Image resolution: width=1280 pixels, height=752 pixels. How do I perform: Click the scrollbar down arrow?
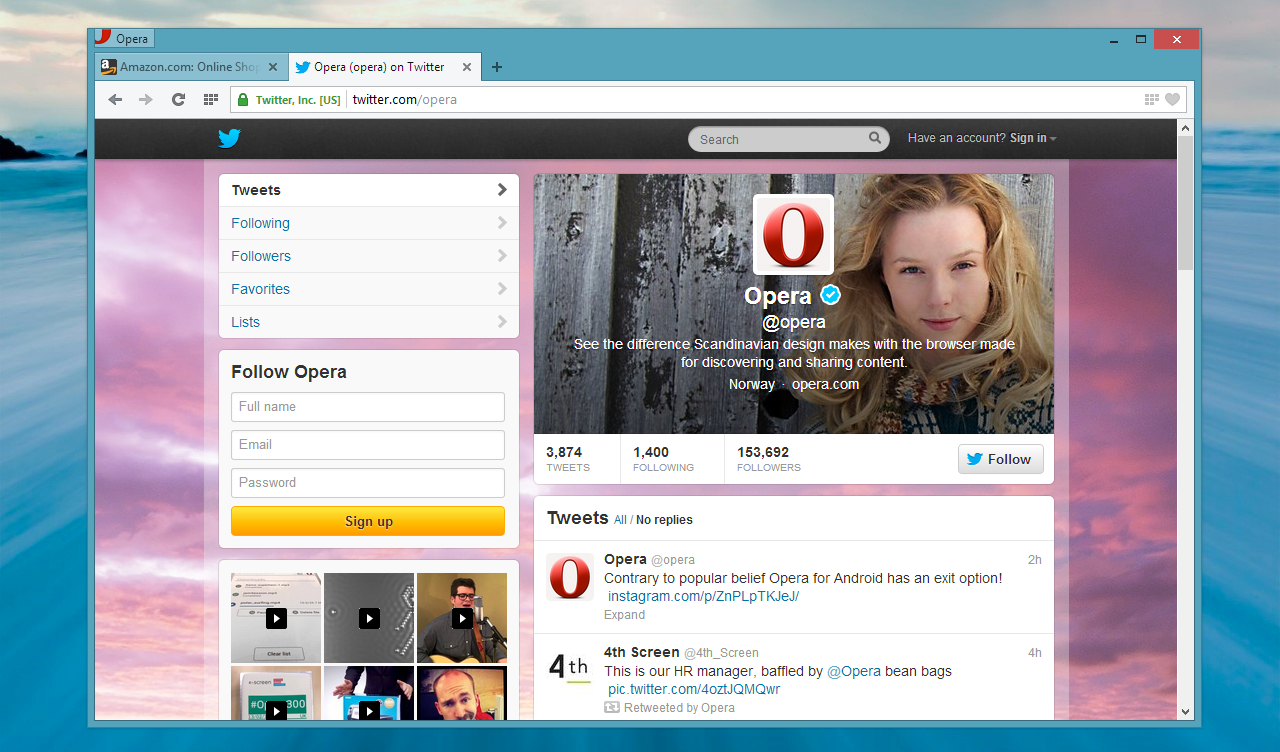pyautogui.click(x=1185, y=712)
